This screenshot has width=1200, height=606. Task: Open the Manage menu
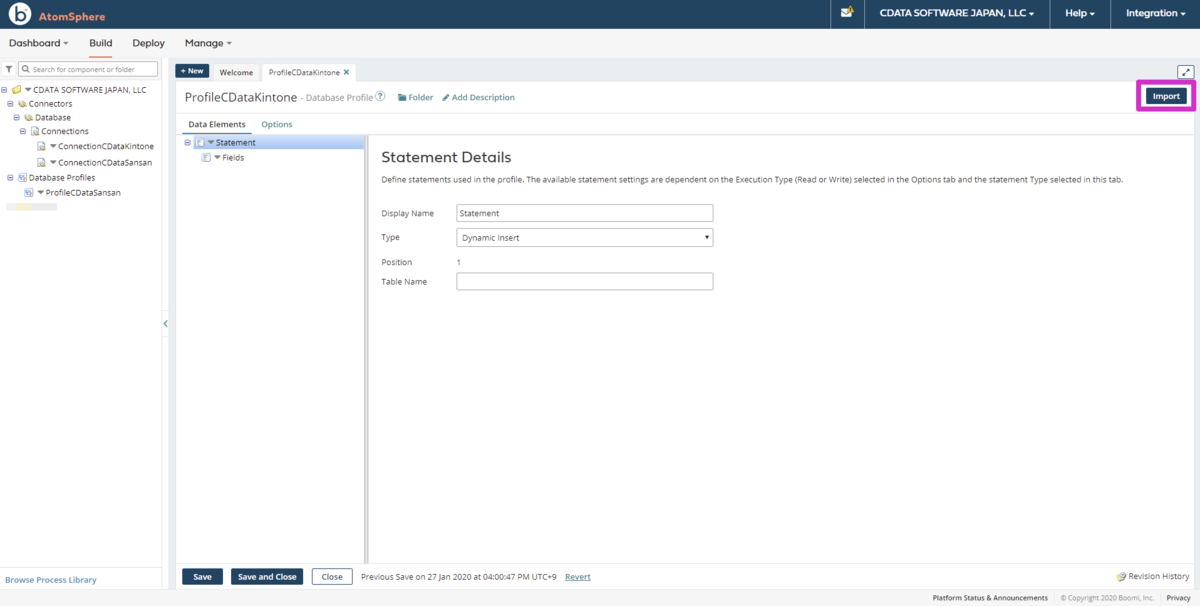208,43
